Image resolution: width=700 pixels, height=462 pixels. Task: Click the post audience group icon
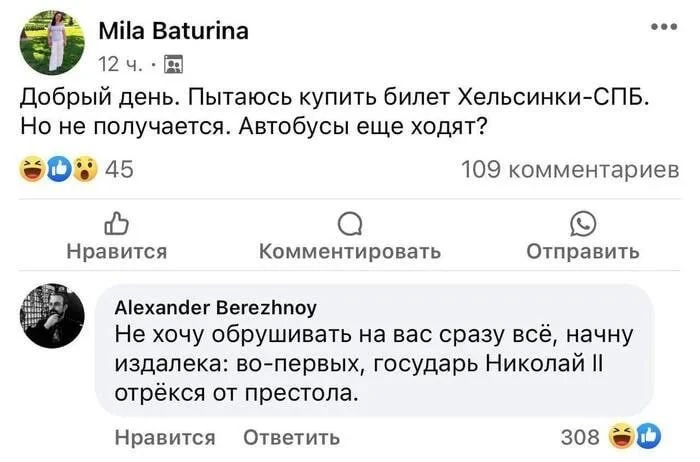(172, 65)
